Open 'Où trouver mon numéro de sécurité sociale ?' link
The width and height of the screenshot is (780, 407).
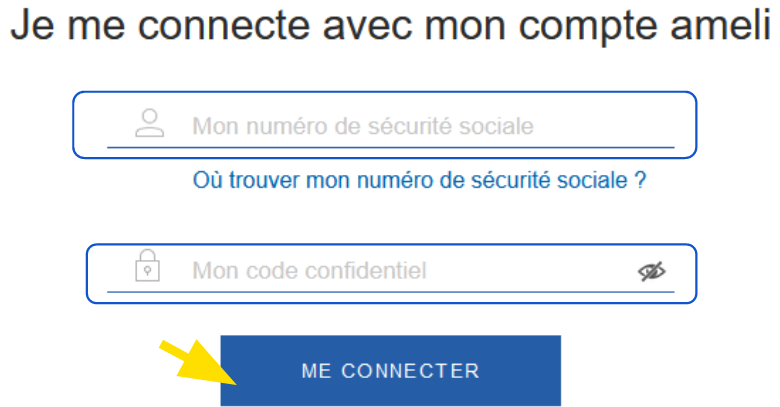point(419,180)
